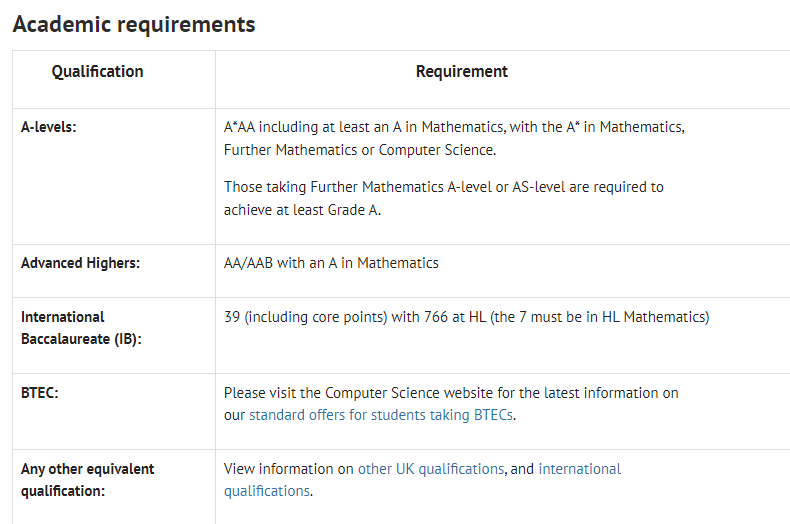The height and width of the screenshot is (524, 790).
Task: Click the Academic requirements heading
Action: coord(134,24)
